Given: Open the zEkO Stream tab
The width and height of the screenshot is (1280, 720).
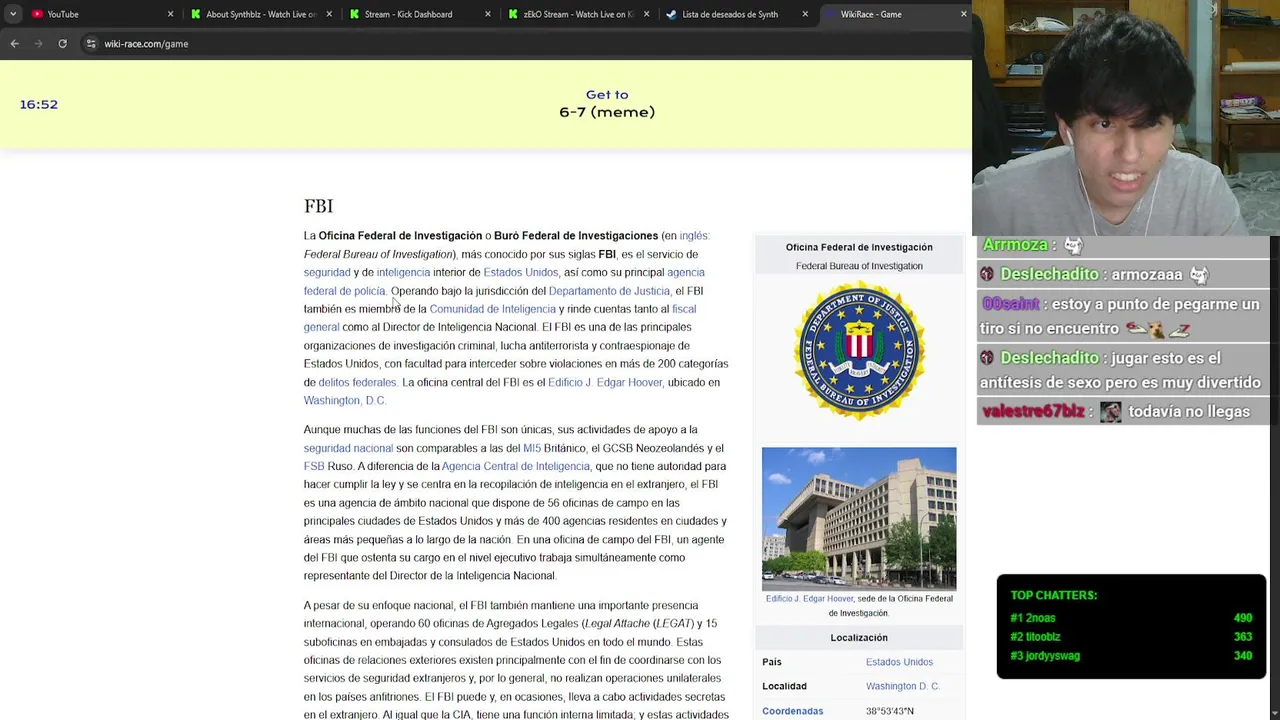Looking at the screenshot, I should tap(578, 14).
